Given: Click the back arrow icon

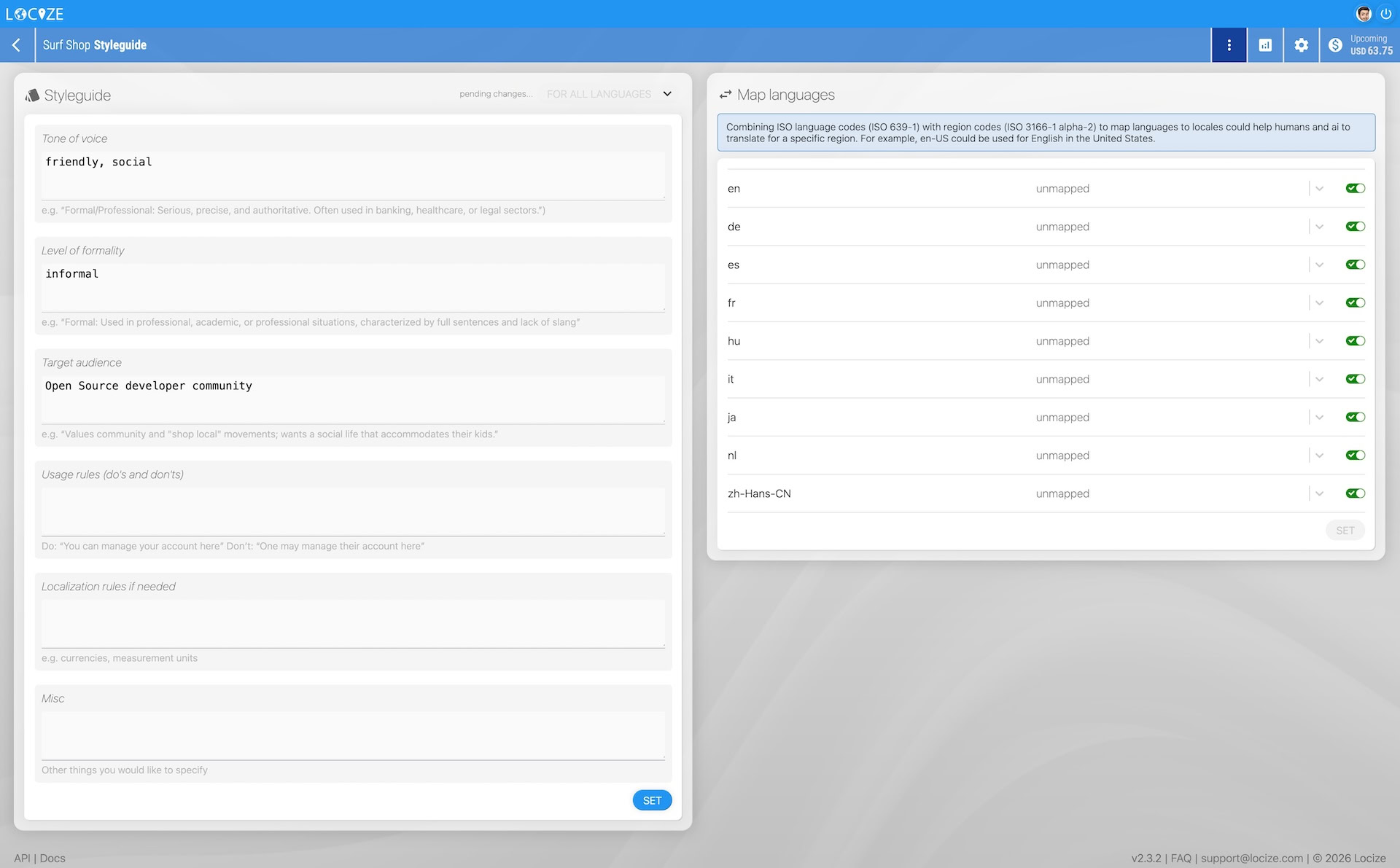Looking at the screenshot, I should point(16,45).
